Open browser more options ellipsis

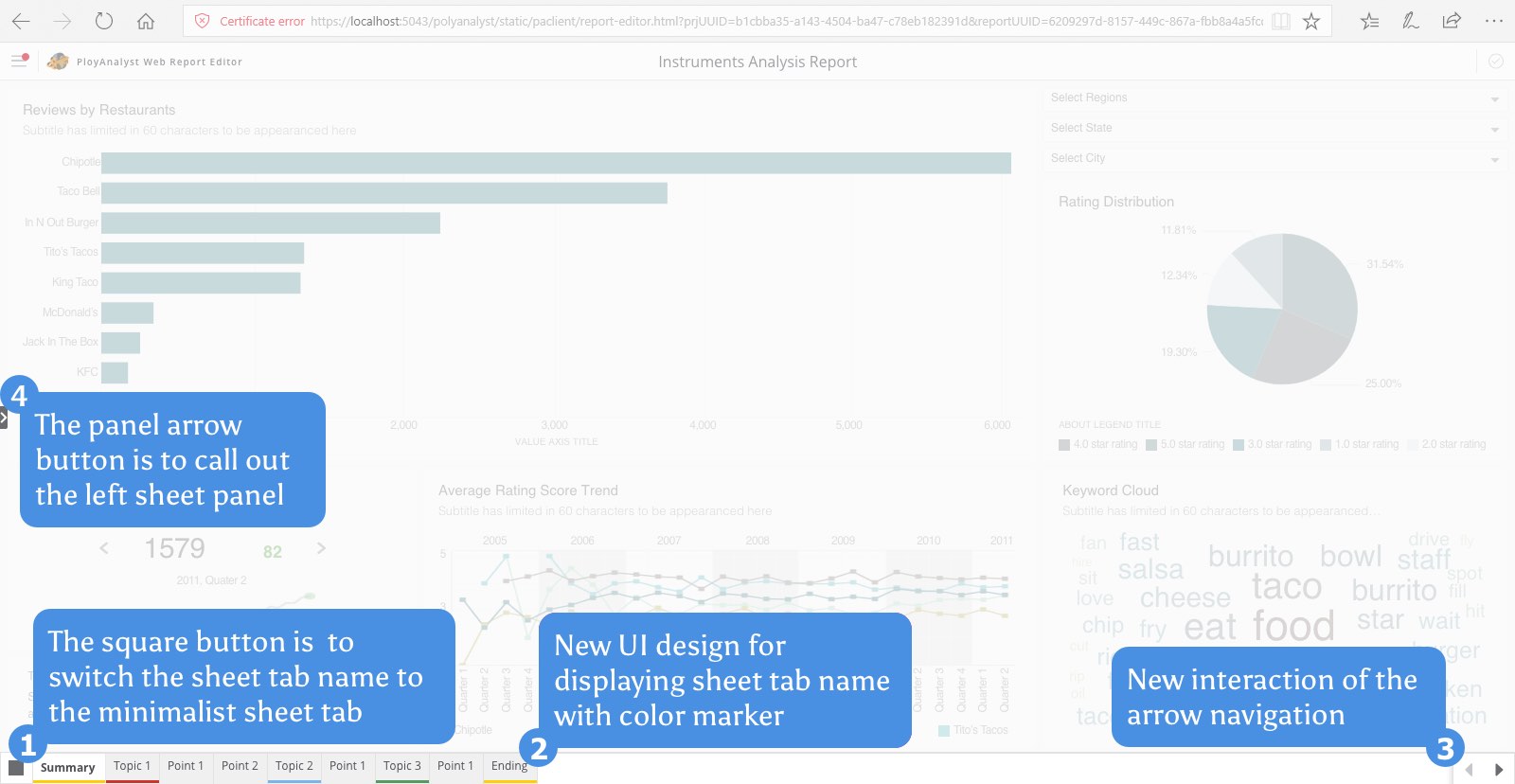(x=1494, y=21)
